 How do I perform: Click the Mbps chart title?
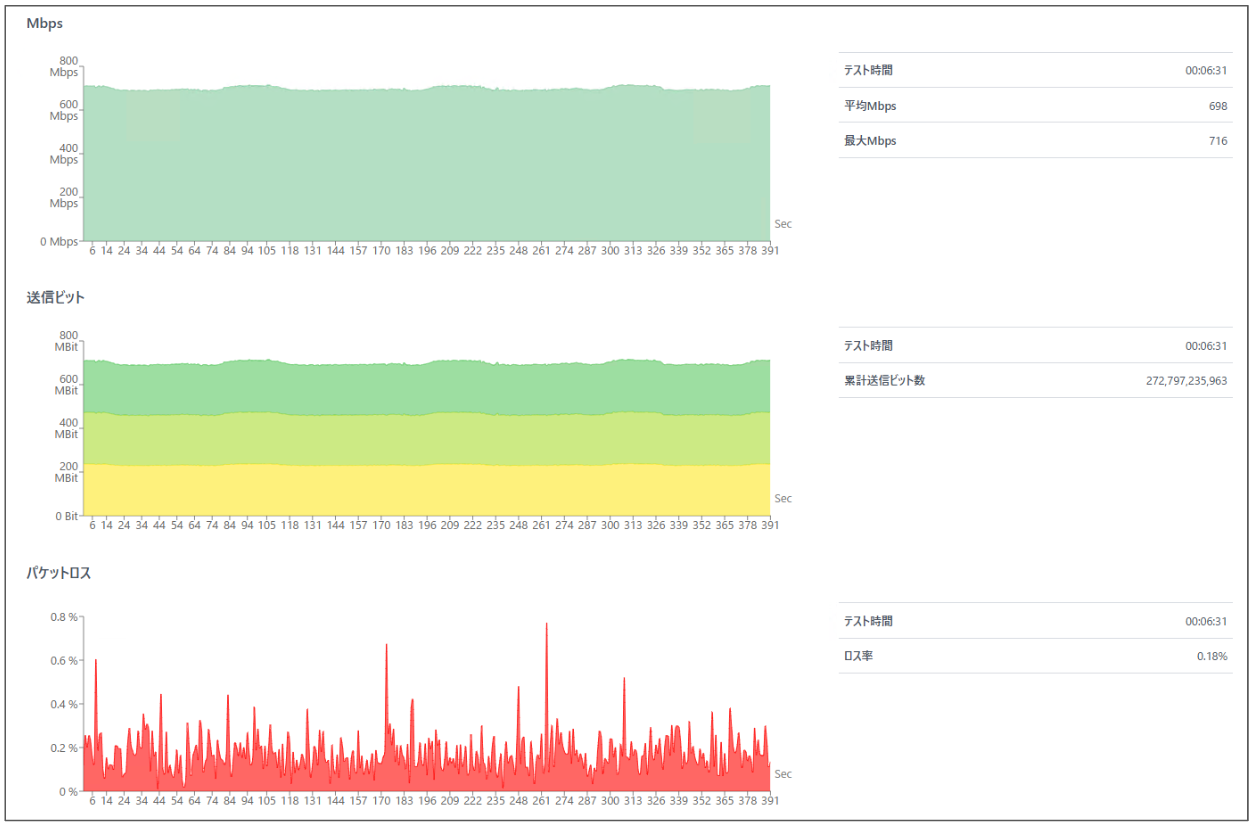(45, 23)
